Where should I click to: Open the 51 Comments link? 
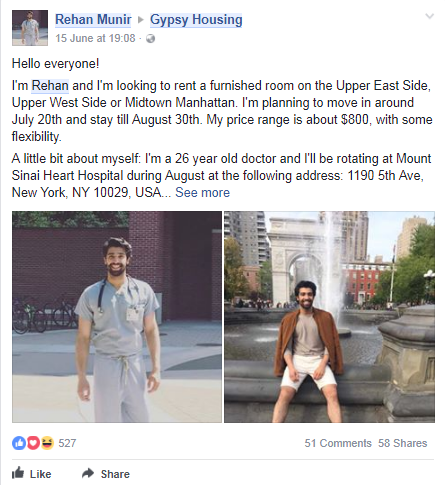[x=338, y=443]
